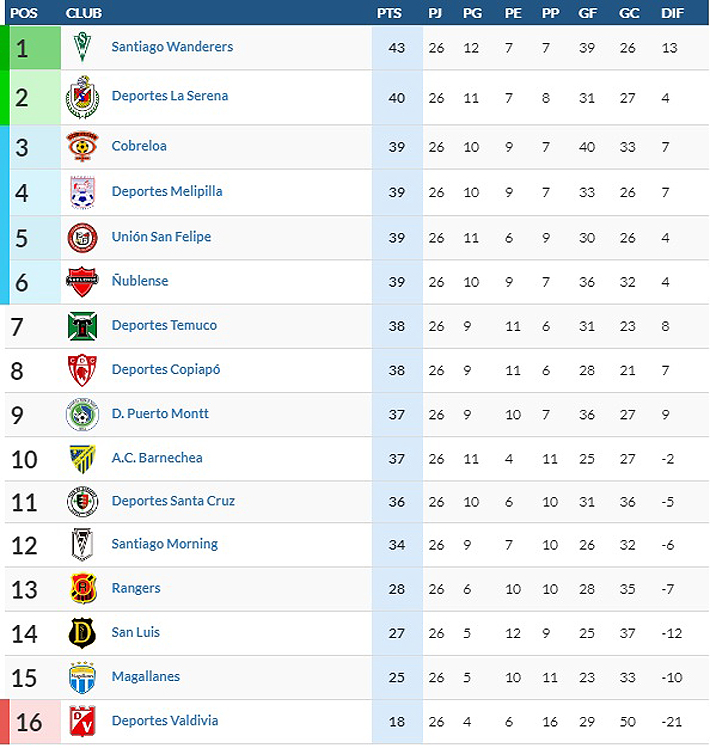Click the Deportes Valdivia badge
Screen dimensions: 710x748
pyautogui.click(x=82, y=721)
